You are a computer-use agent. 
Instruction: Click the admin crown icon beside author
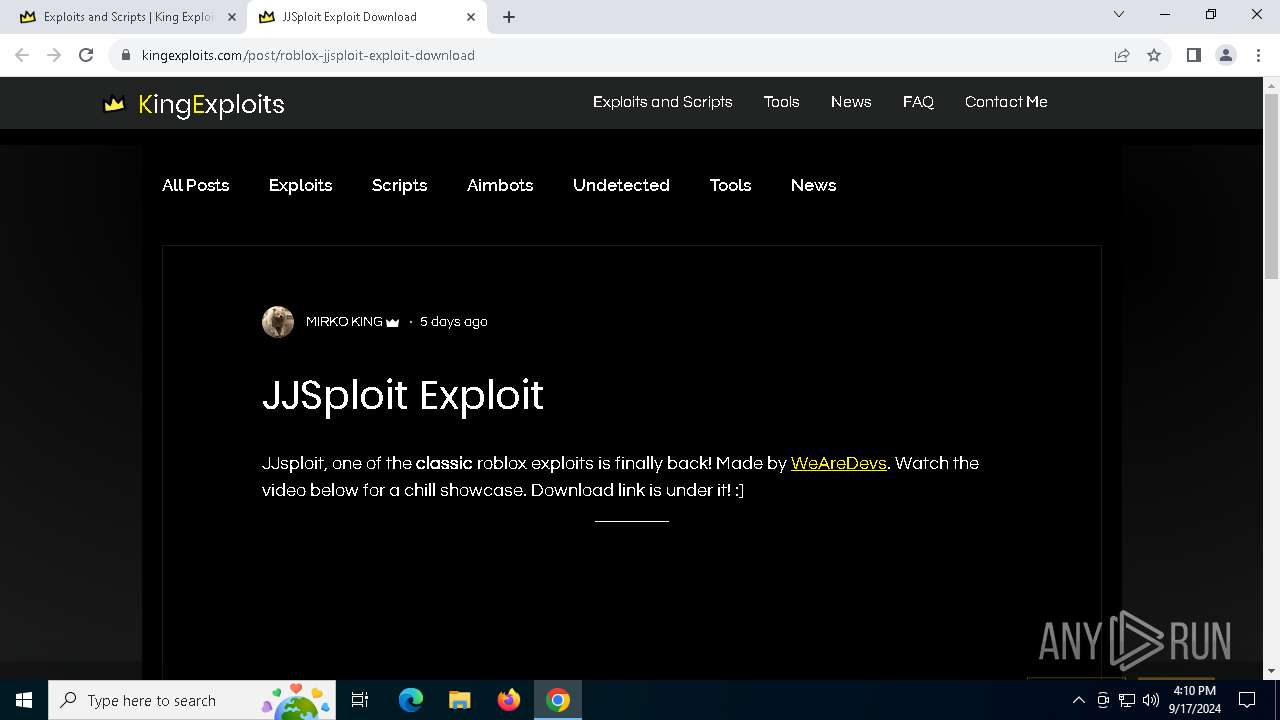[x=392, y=322]
